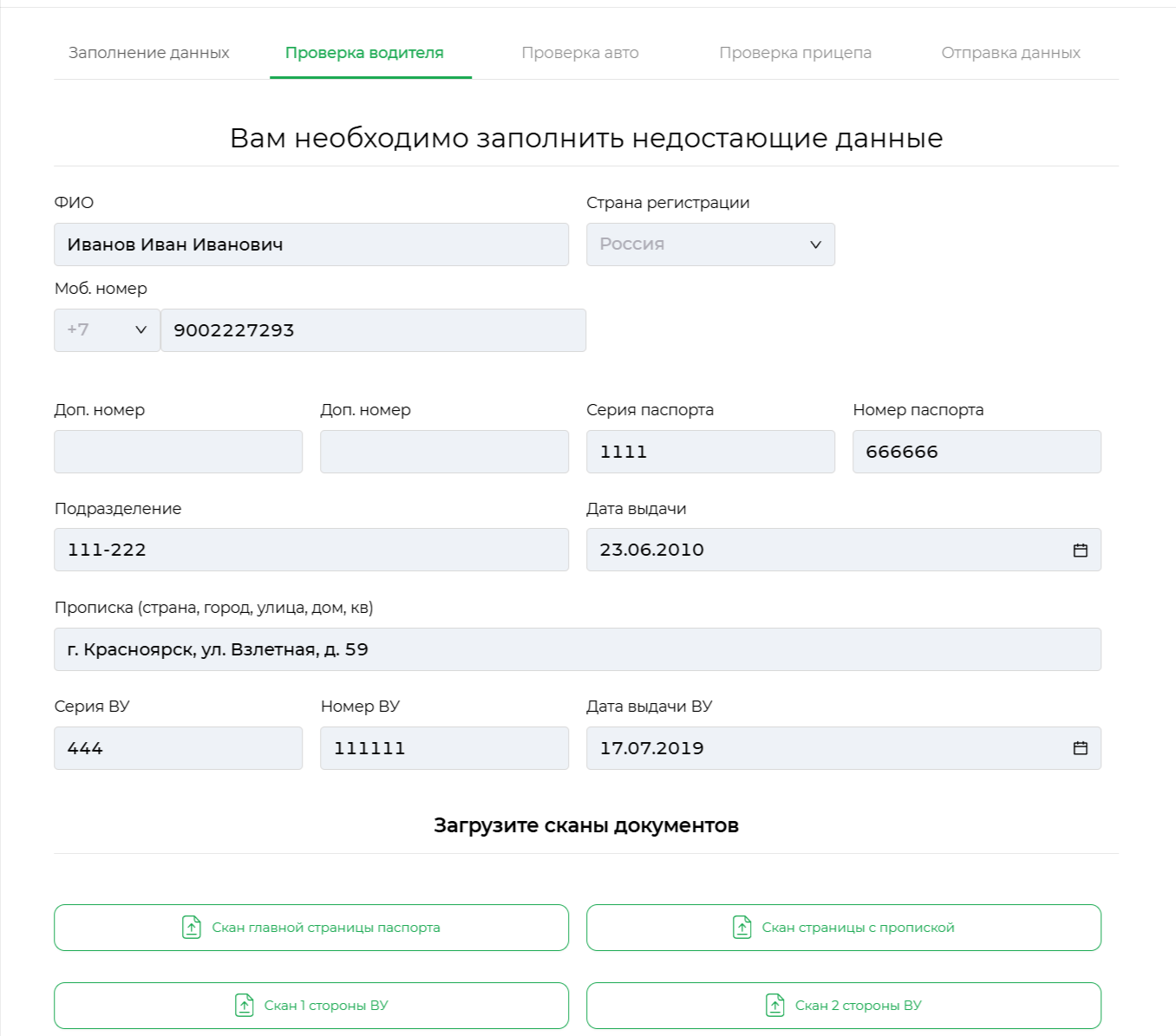The width and height of the screenshot is (1176, 1036).
Task: Click the Серия ВУ field with 444
Action: 178,748
